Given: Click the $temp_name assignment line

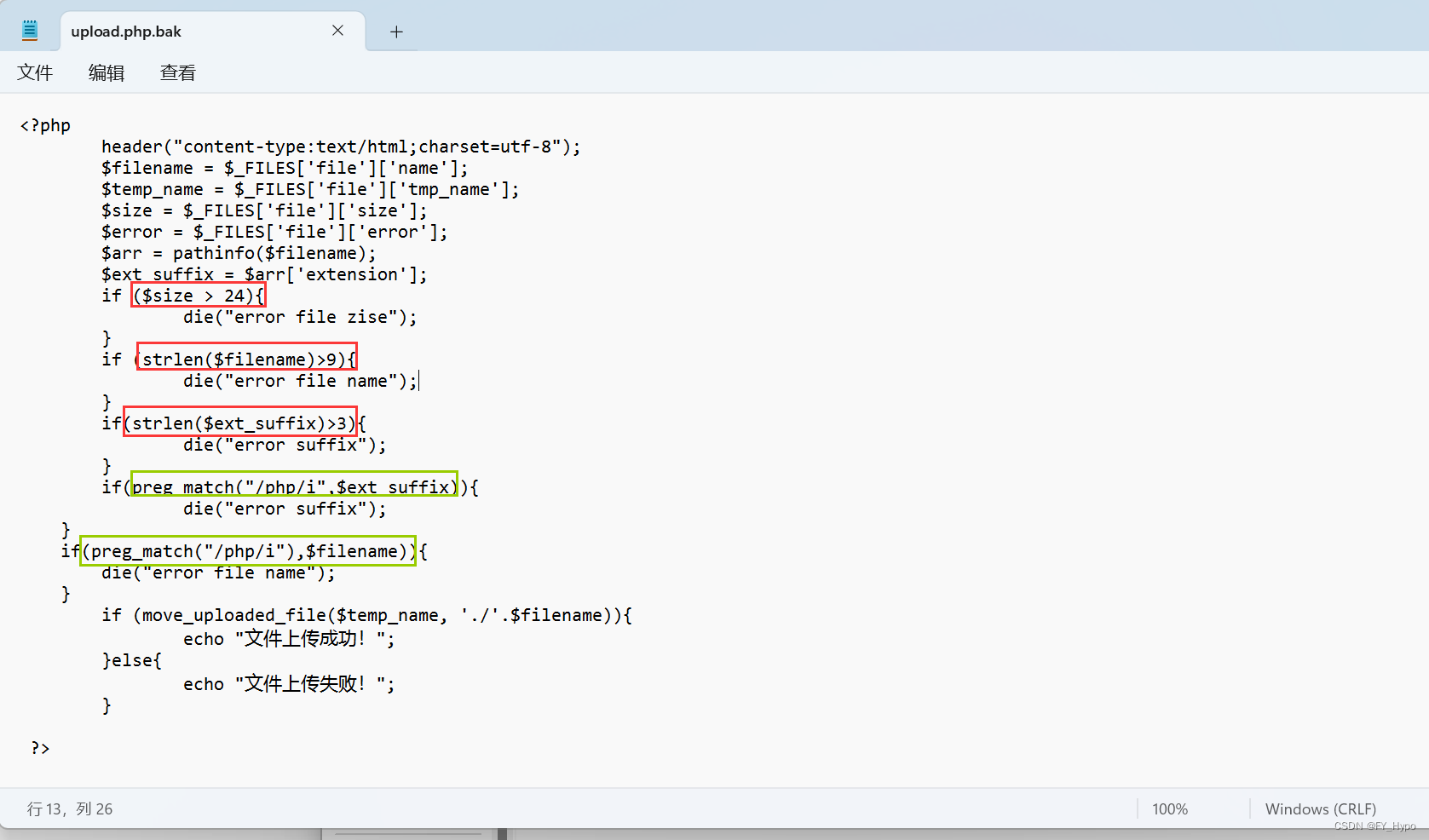Looking at the screenshot, I should click(310, 189).
